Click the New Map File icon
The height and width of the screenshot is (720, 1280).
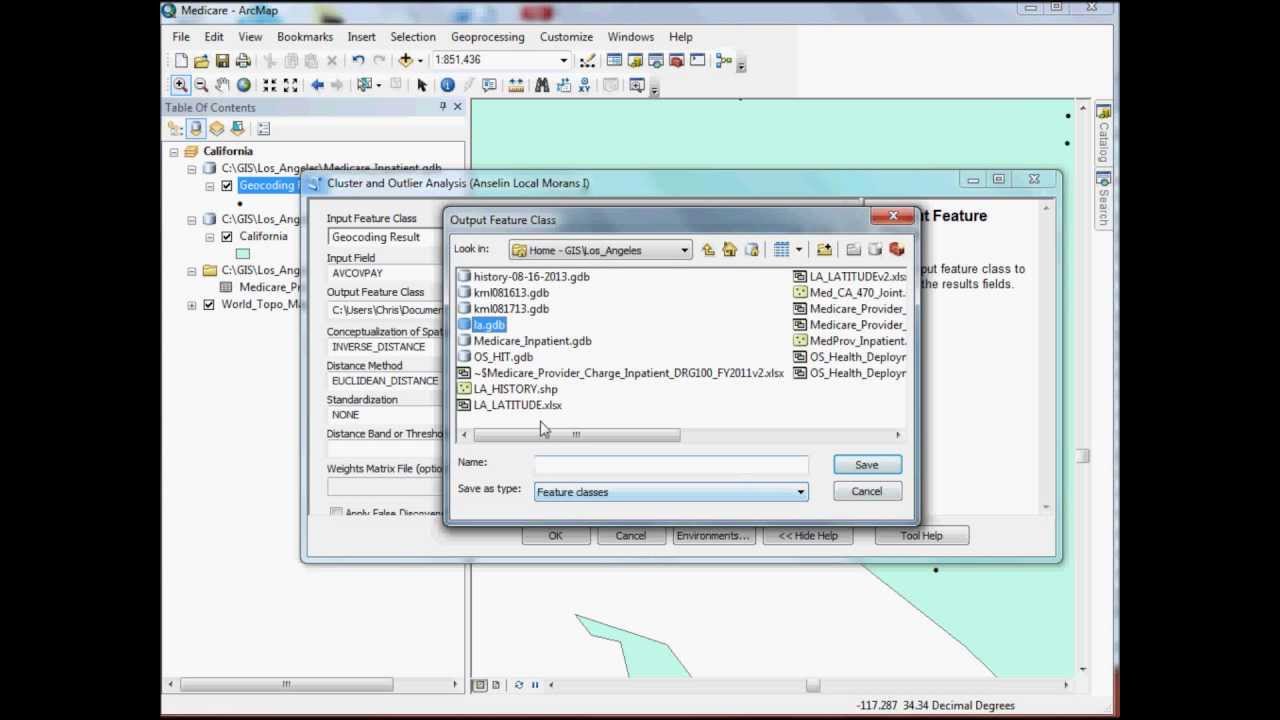(x=181, y=61)
